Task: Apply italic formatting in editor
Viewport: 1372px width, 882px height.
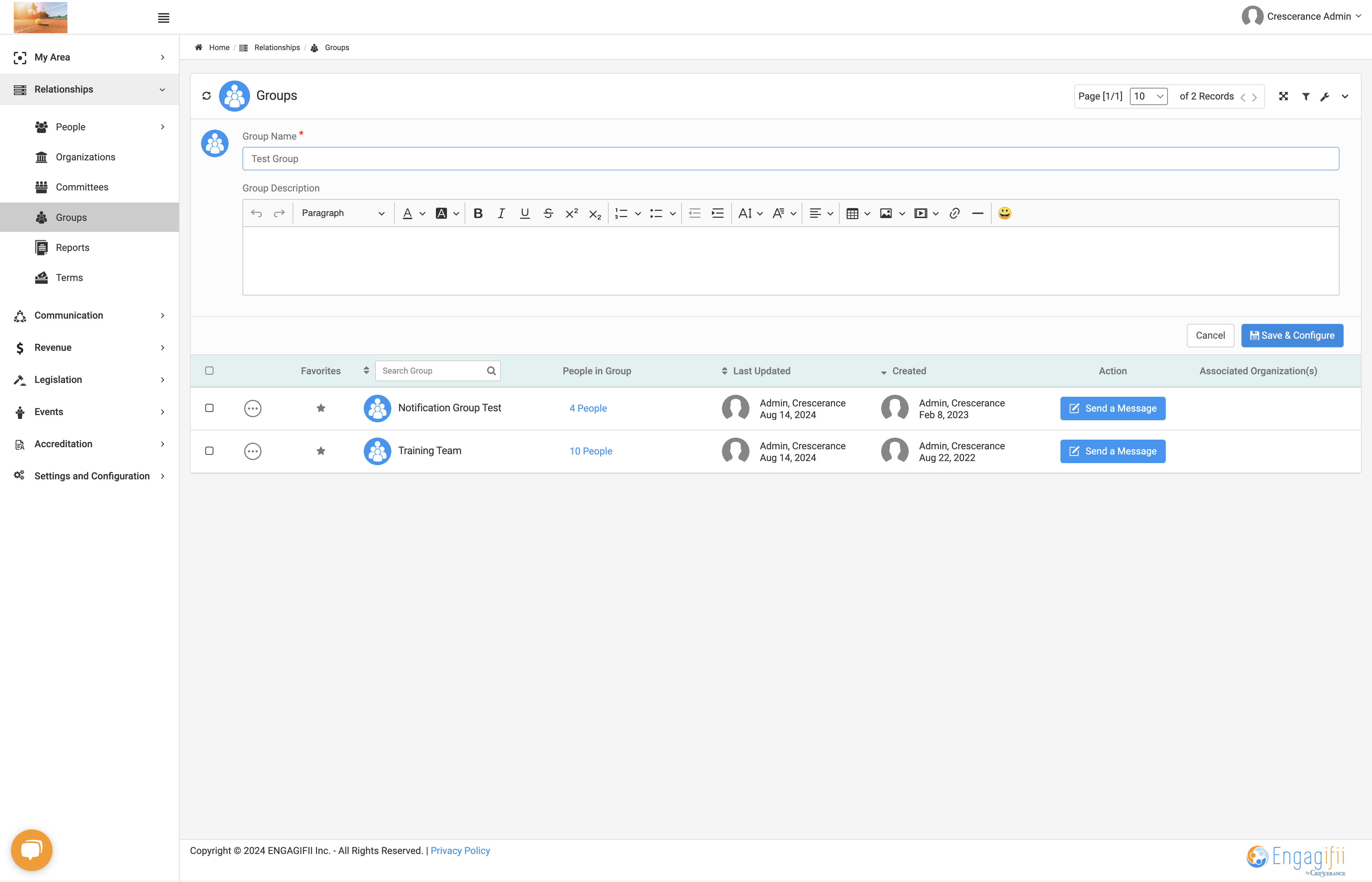Action: coord(501,213)
